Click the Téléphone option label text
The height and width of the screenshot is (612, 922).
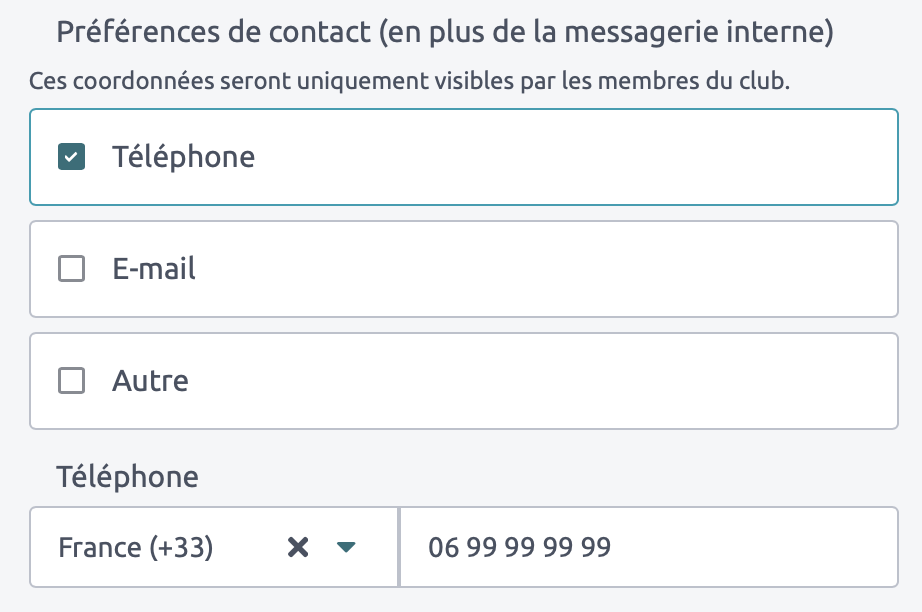tap(183, 157)
